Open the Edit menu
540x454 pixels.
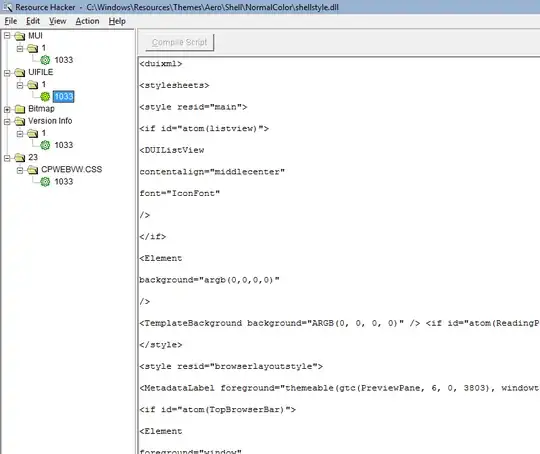33,21
